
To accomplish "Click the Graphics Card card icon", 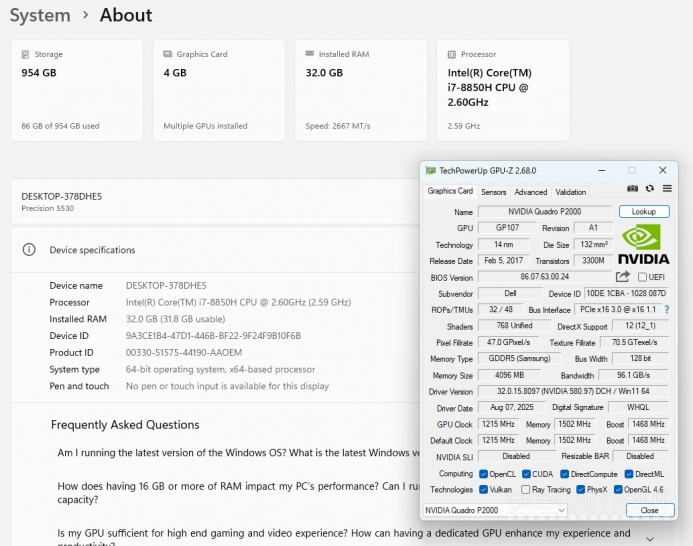I will tap(168, 54).
